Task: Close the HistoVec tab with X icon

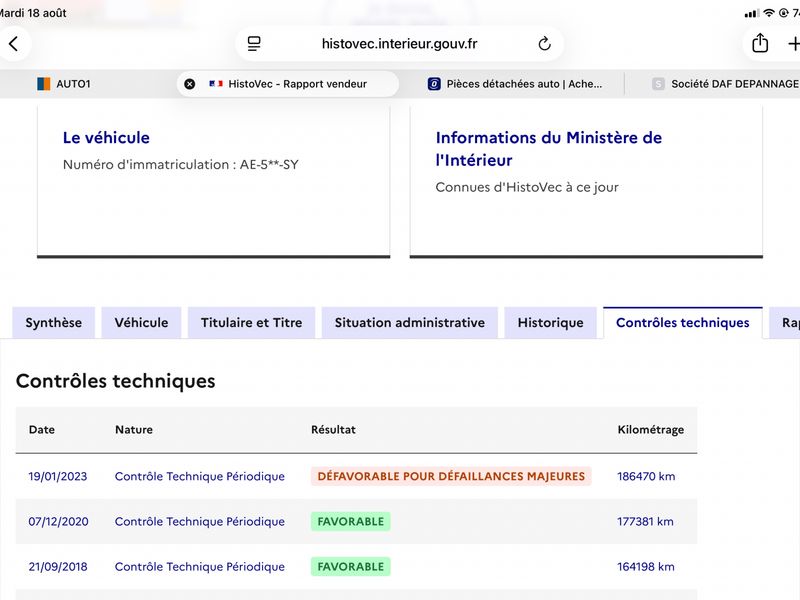Action: pyautogui.click(x=189, y=84)
